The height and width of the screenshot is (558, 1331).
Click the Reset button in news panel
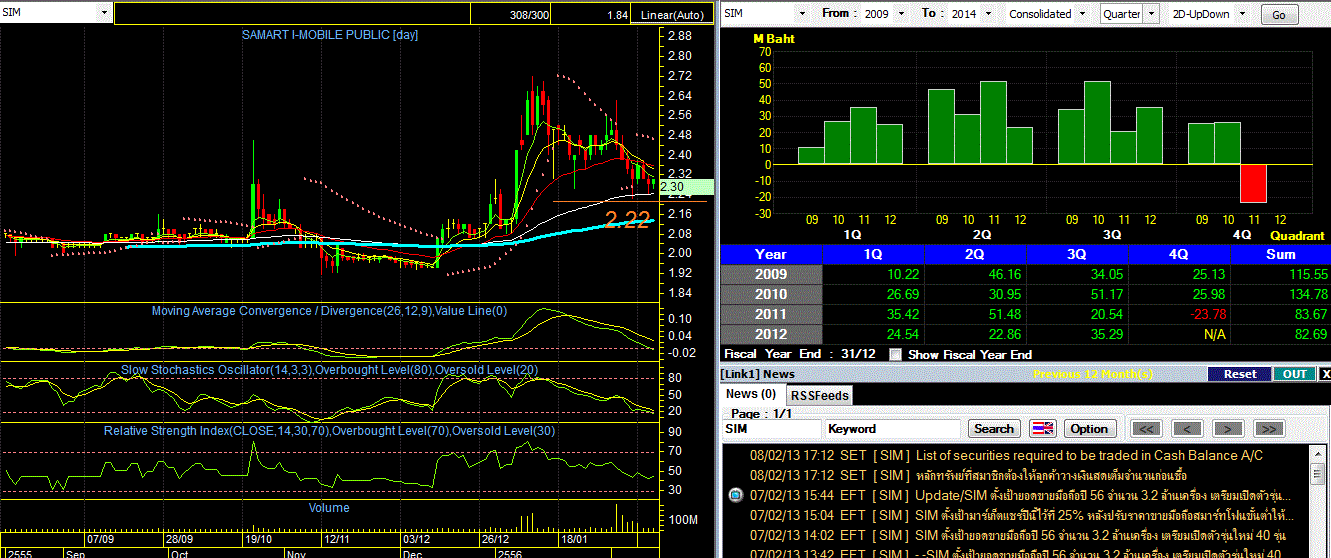1239,374
